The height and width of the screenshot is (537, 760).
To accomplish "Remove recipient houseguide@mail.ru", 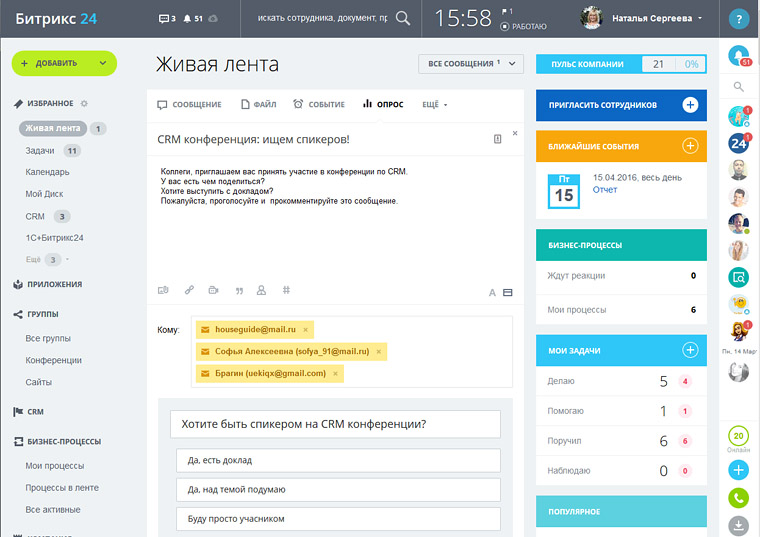I will 305,330.
